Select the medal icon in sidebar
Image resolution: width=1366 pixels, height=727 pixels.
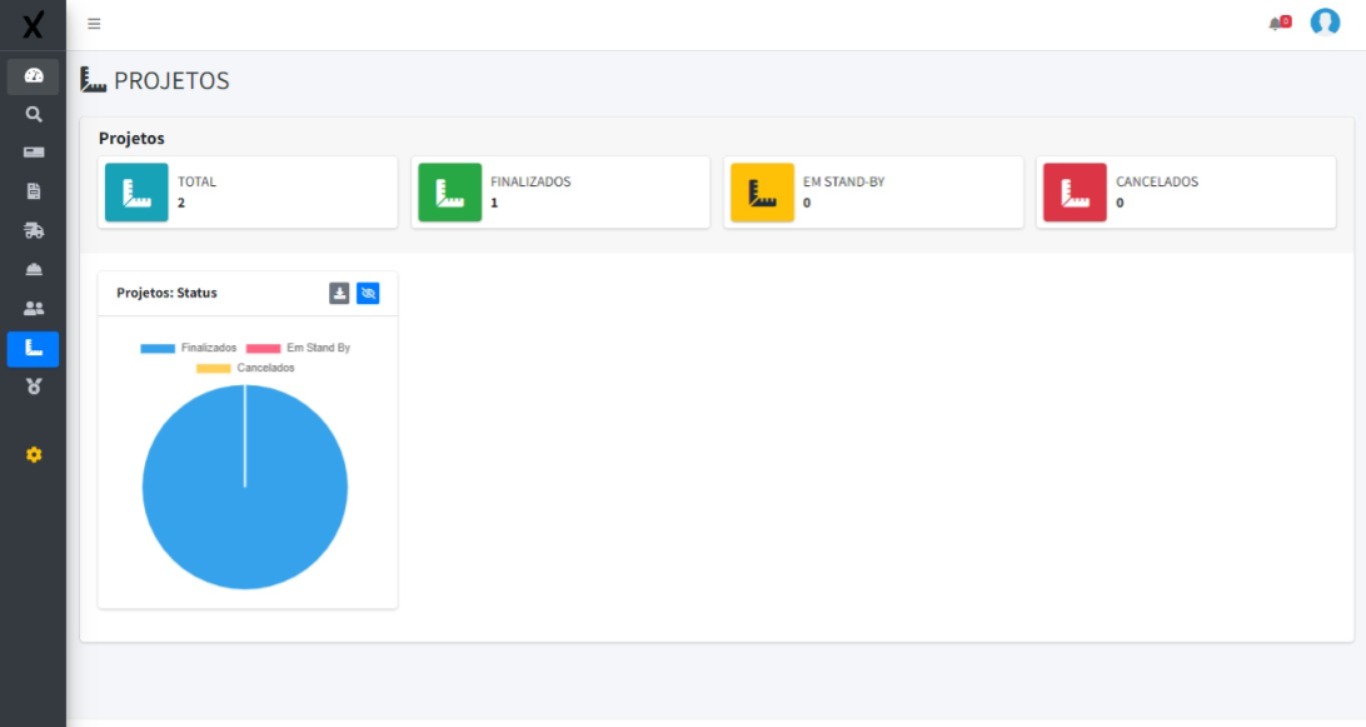coord(33,386)
